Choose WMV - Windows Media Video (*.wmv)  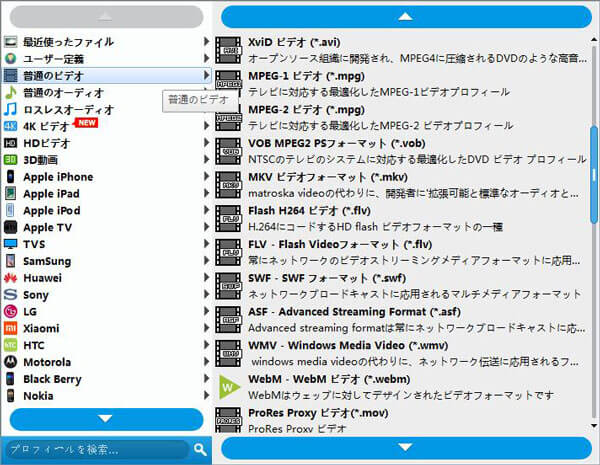[401, 353]
